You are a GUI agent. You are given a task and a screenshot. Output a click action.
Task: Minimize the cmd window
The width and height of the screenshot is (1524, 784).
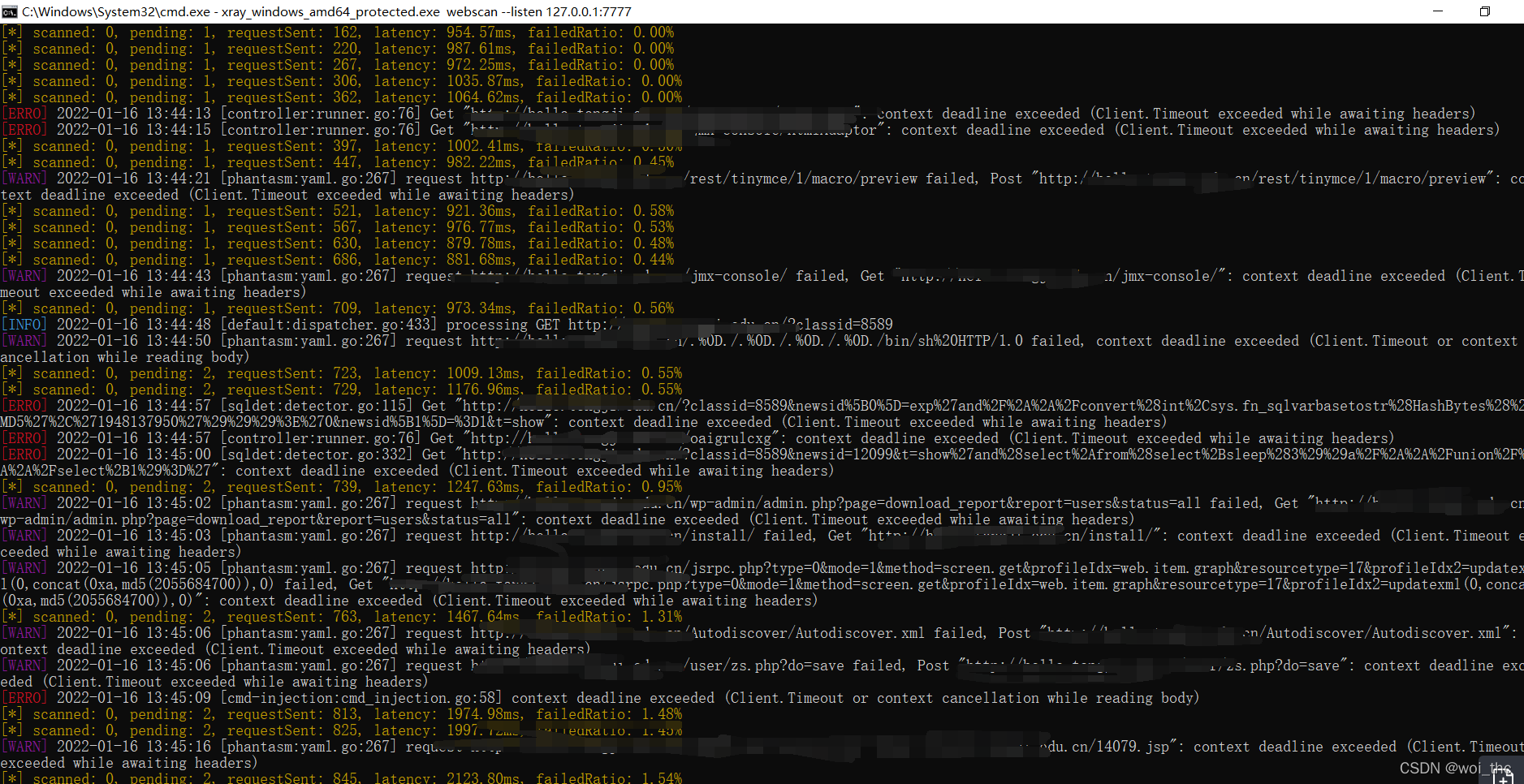[x=1438, y=11]
